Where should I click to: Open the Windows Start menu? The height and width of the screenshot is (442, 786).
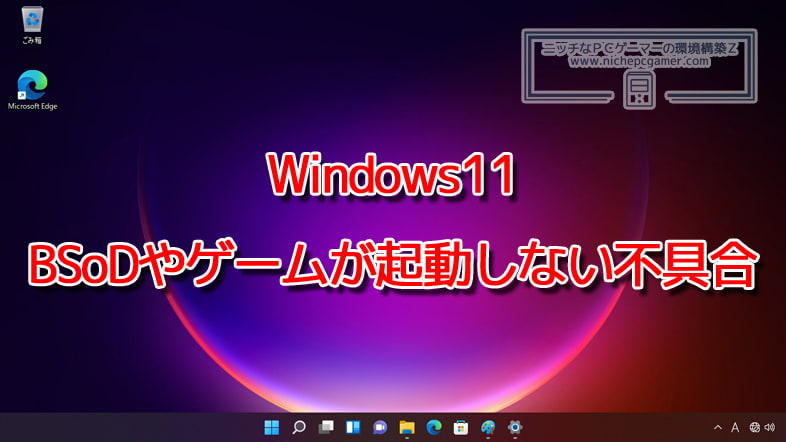[272, 427]
